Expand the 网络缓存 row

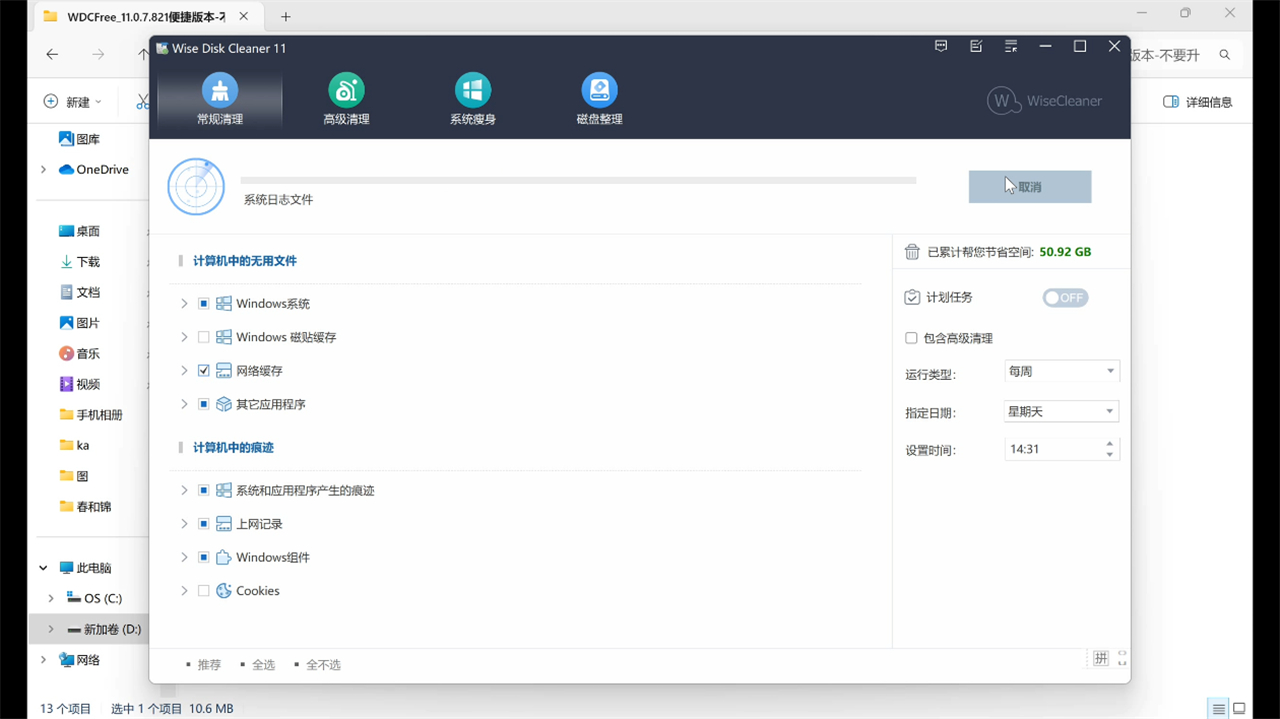click(184, 371)
